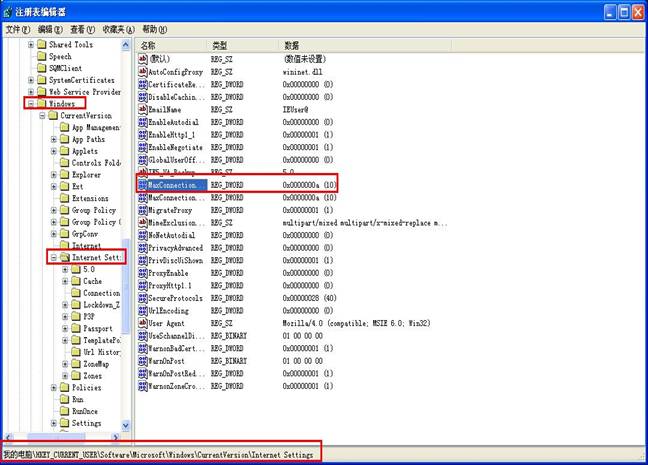The image size is (648, 465).
Task: Sort values by the 名称 column header
Action: pyautogui.click(x=170, y=46)
